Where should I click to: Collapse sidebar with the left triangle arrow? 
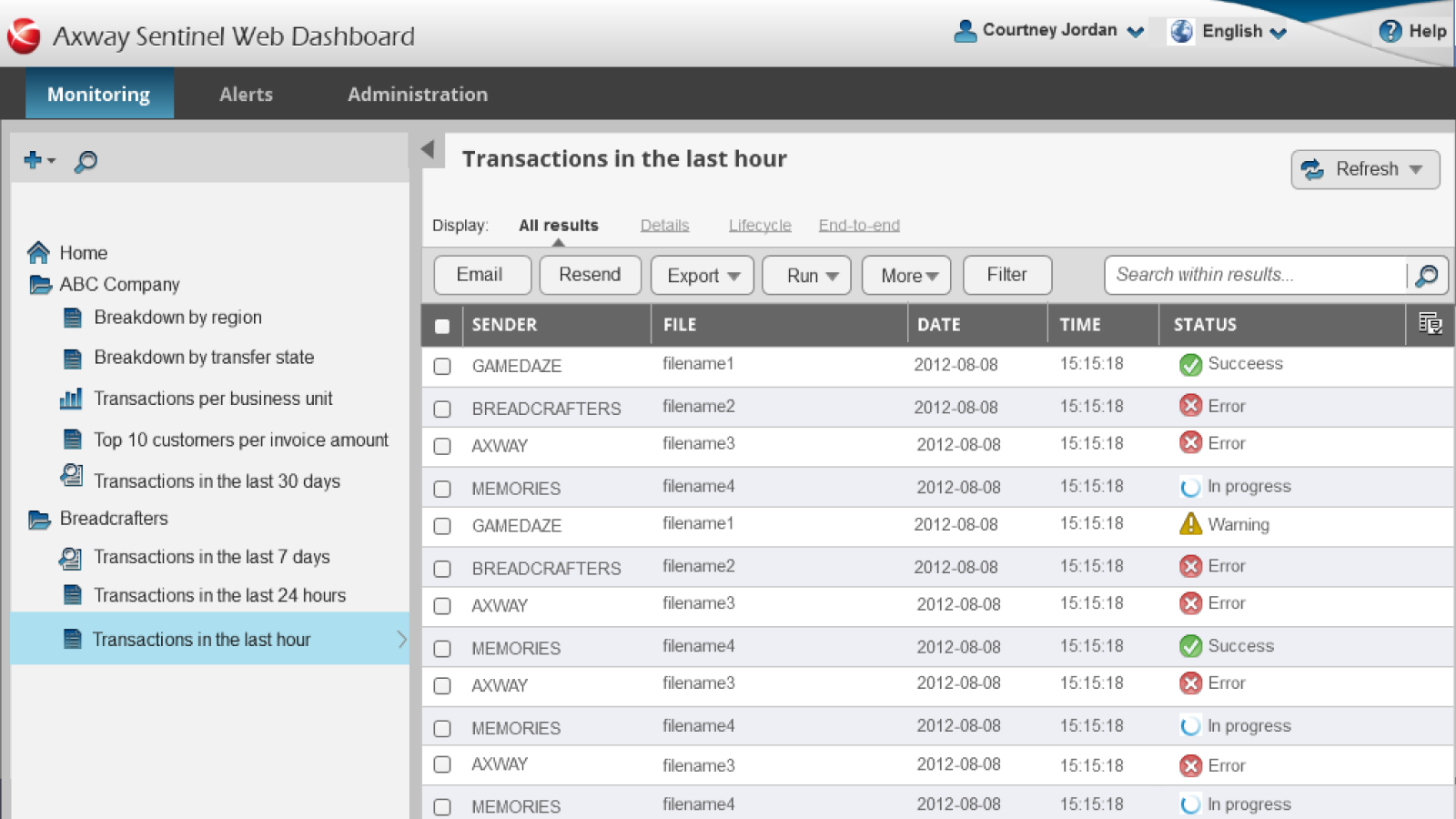click(428, 149)
